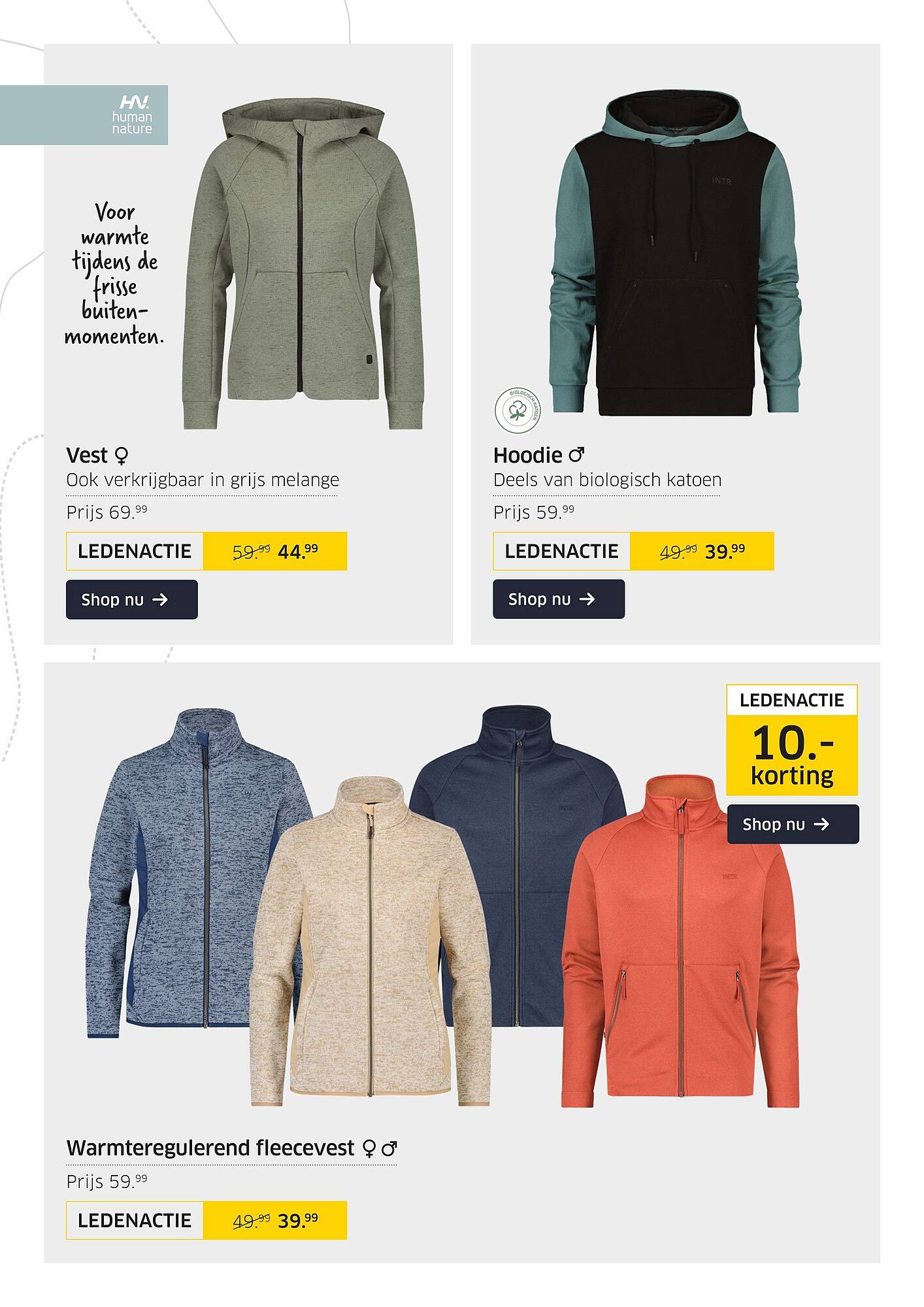Select the black and teal hoodie image

click(x=676, y=253)
